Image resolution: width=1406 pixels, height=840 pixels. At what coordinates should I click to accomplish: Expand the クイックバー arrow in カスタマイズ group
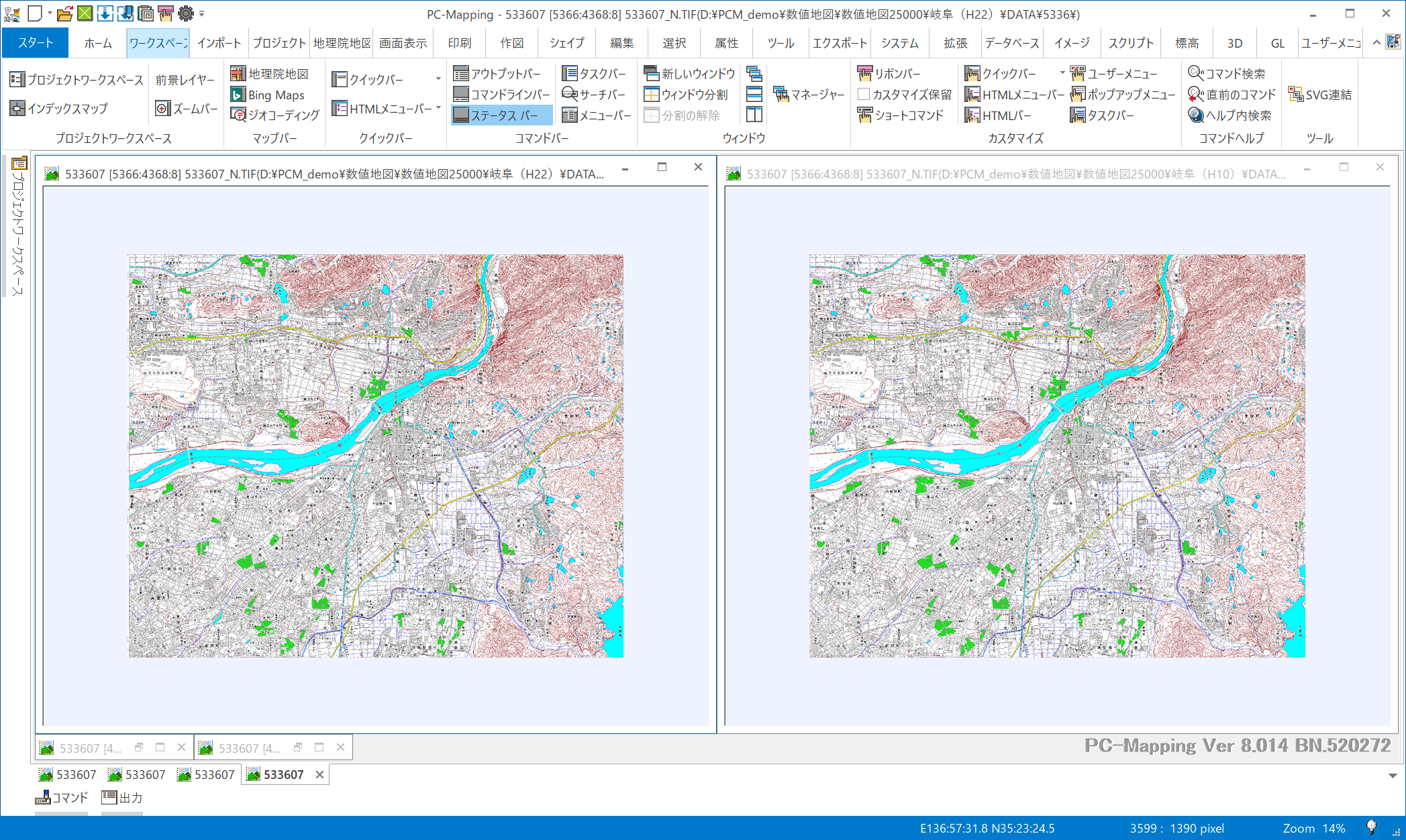pyautogui.click(x=1062, y=72)
